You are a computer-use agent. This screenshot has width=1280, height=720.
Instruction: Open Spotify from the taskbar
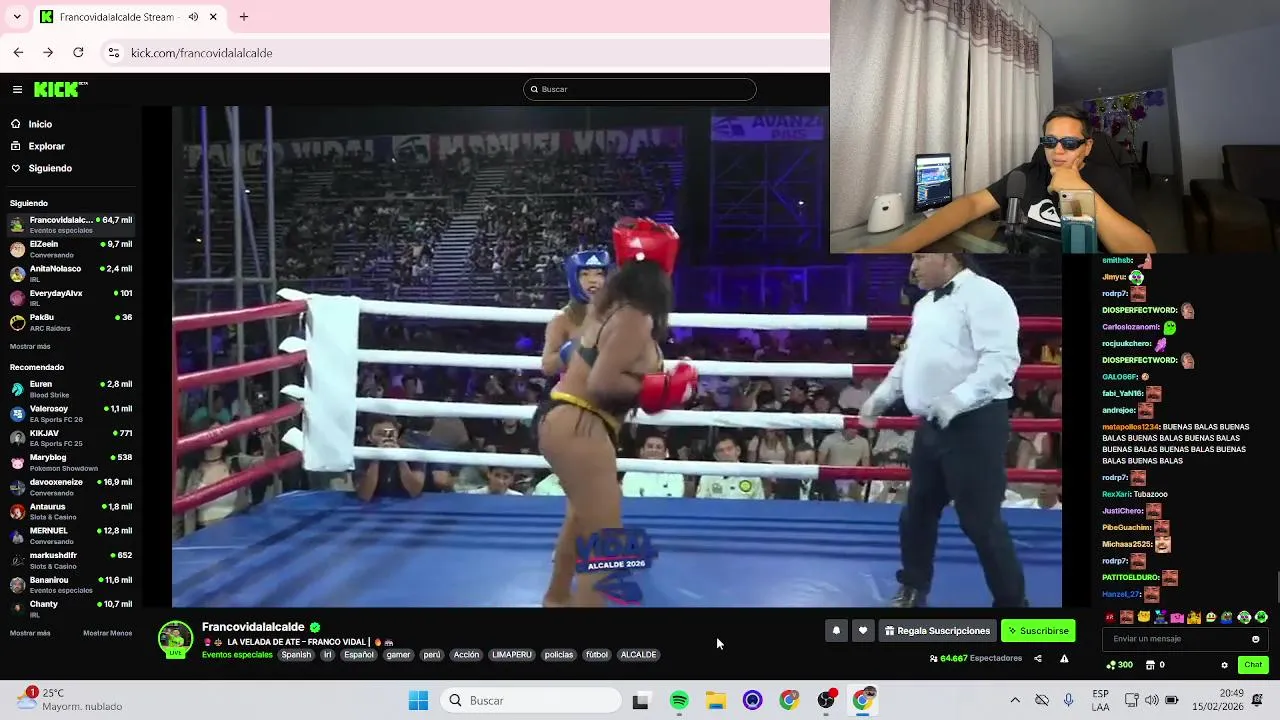[x=679, y=700]
